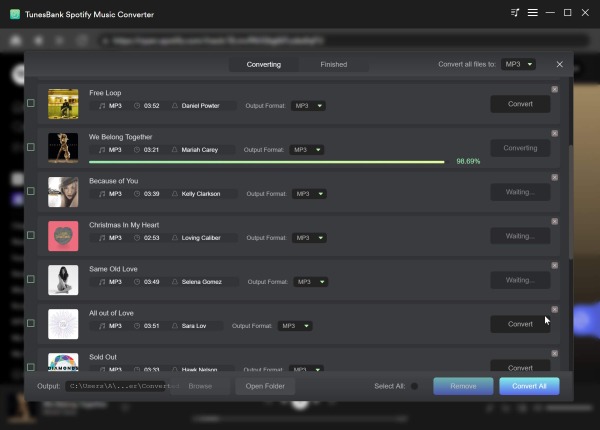Viewport: 600px width, 430px height.
Task: Tick the checkbox for We Belong Together
Action: point(31,147)
